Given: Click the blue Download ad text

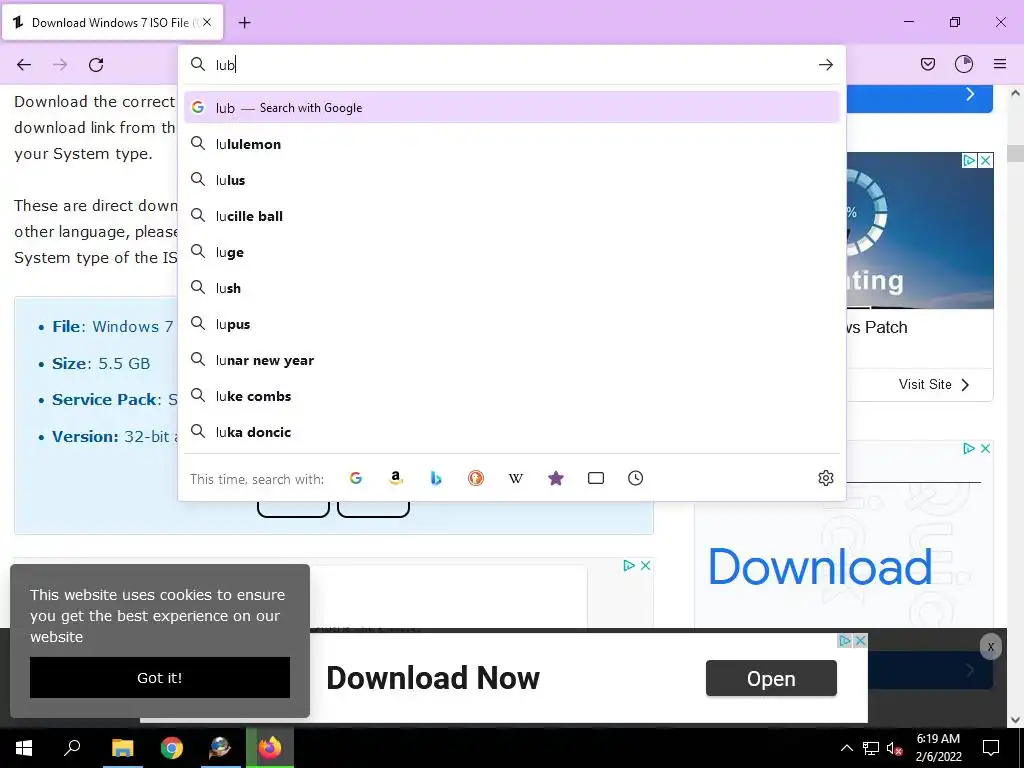Looking at the screenshot, I should tap(820, 566).
